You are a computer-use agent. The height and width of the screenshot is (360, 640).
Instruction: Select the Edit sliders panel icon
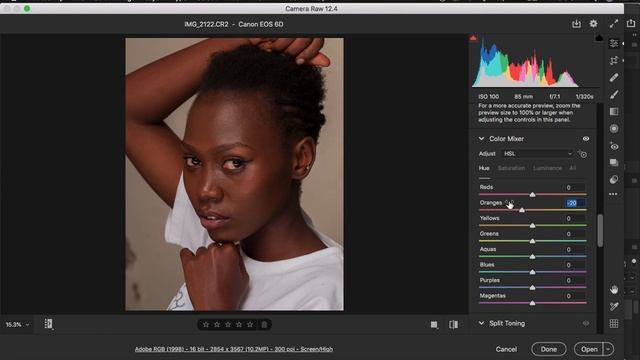tap(613, 43)
